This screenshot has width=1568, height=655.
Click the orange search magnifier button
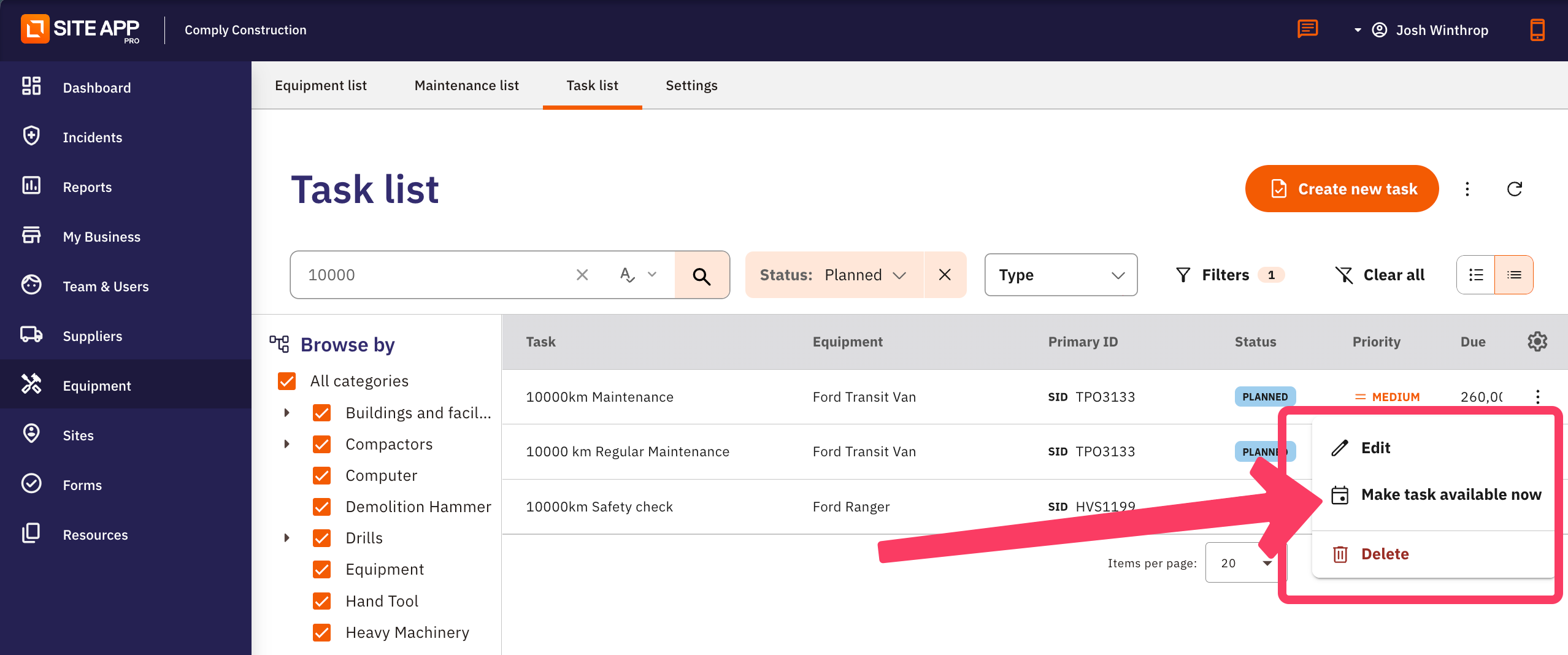(702, 275)
